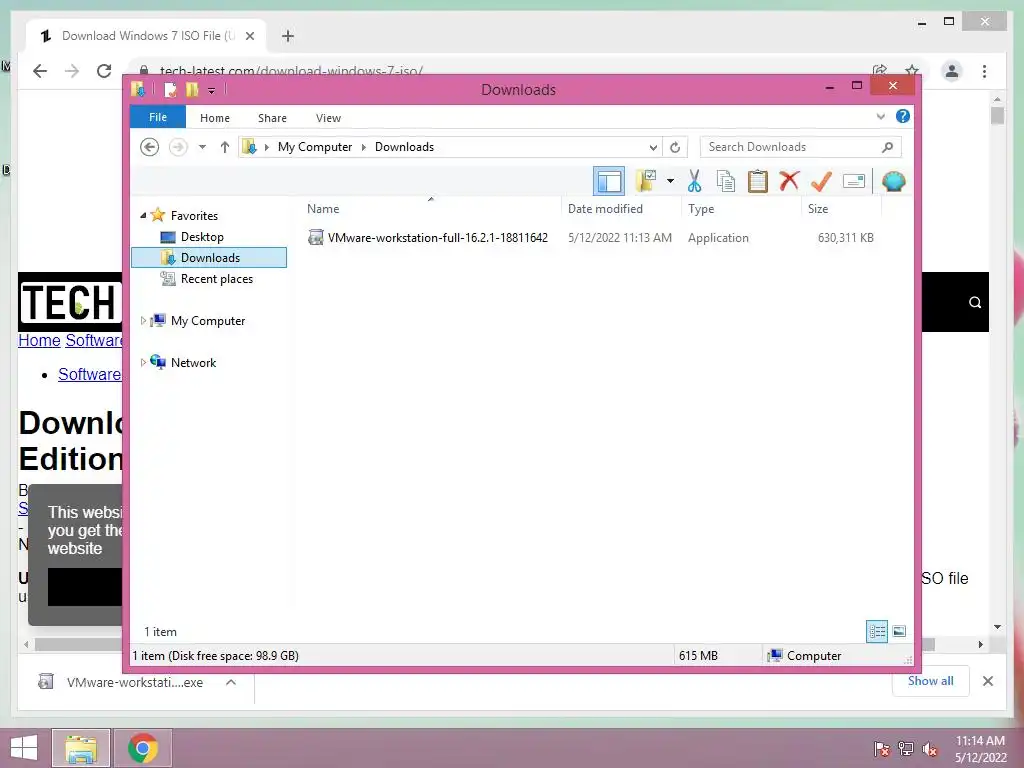
Task: Expand the Network tree node
Action: point(143,362)
